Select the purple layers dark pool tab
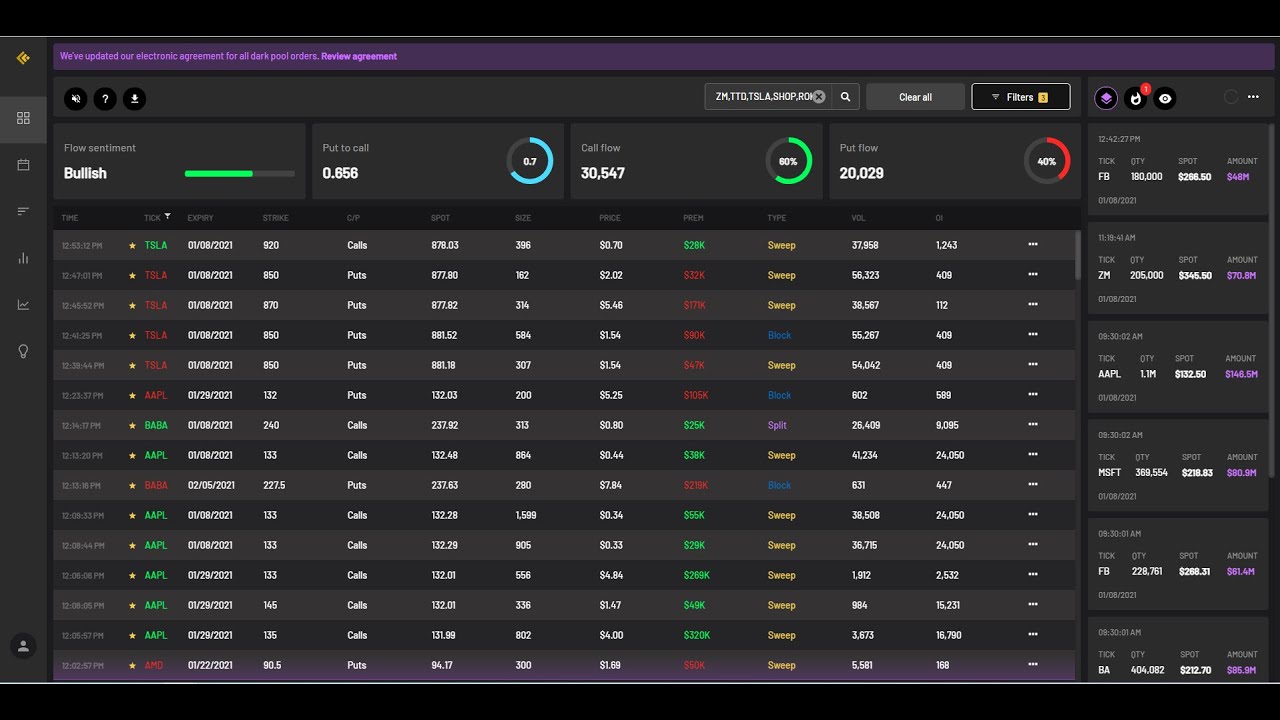 coord(1105,98)
